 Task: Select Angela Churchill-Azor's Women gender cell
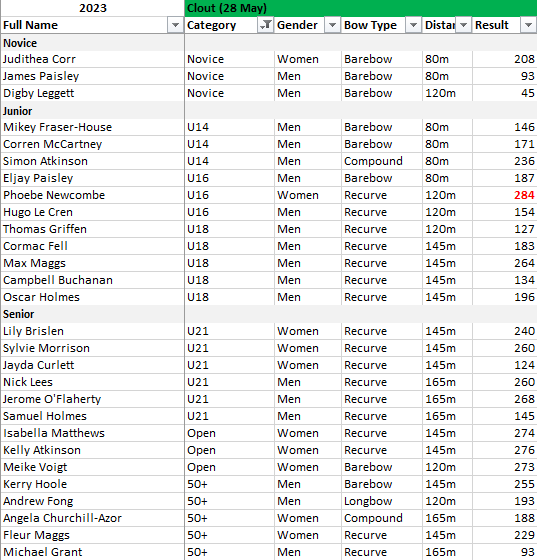coord(308,518)
